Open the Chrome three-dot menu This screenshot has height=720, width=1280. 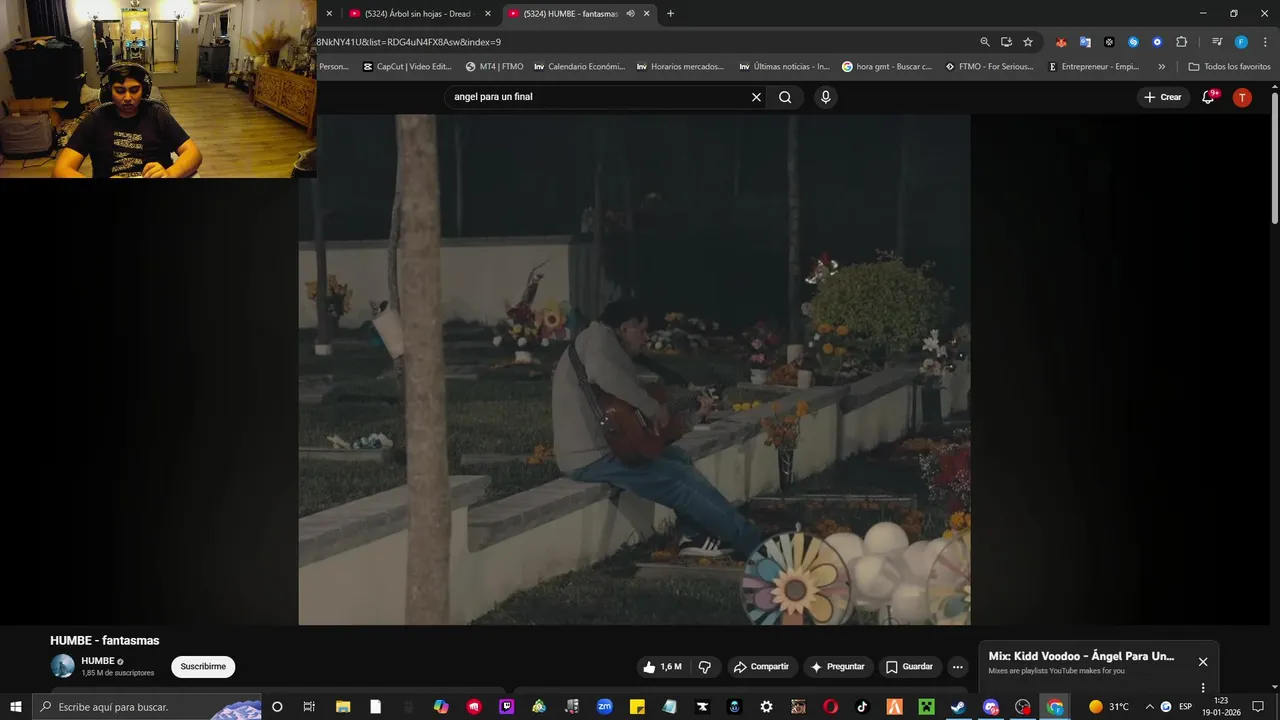(x=1263, y=42)
